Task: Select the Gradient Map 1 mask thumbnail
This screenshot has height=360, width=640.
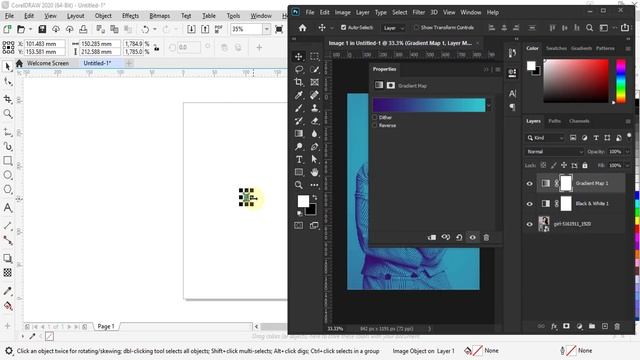Action: 566,183
